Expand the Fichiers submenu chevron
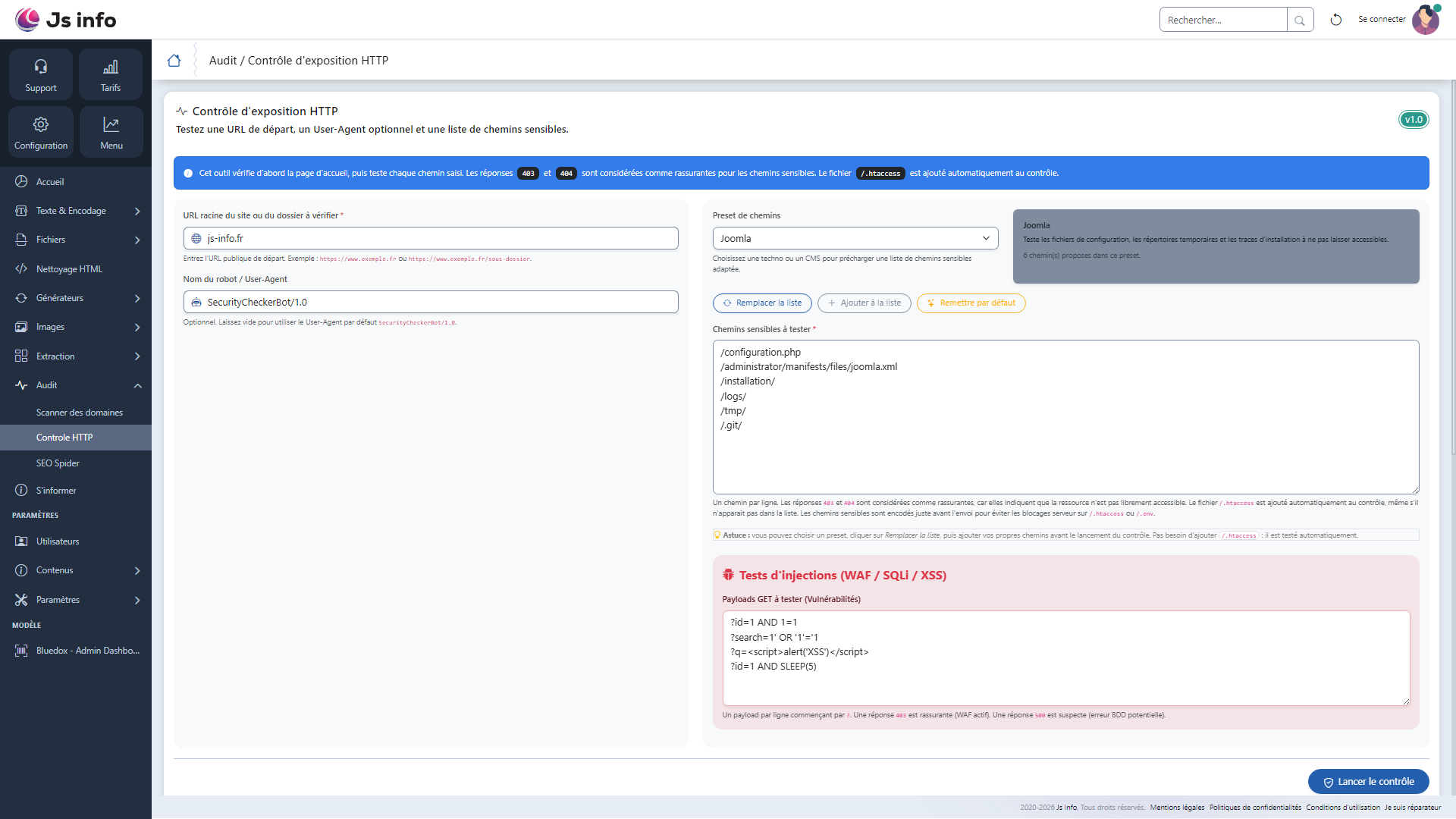The height and width of the screenshot is (819, 1456). 137,240
